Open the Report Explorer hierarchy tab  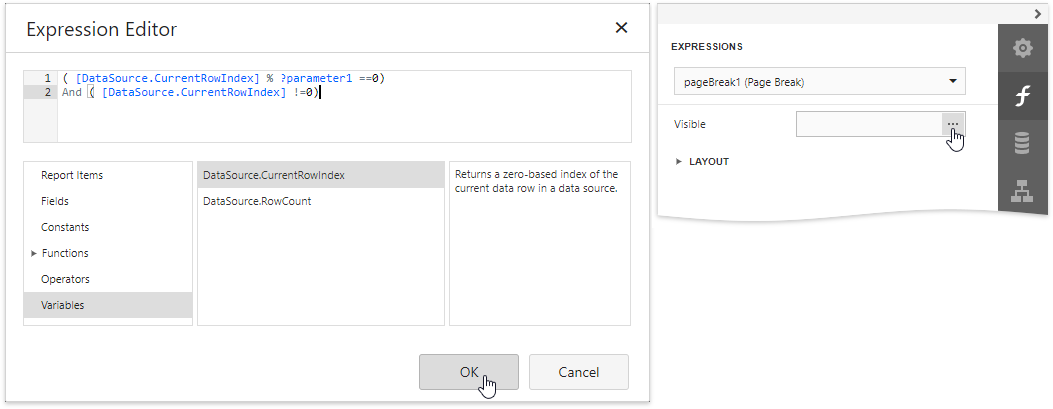point(1022,192)
